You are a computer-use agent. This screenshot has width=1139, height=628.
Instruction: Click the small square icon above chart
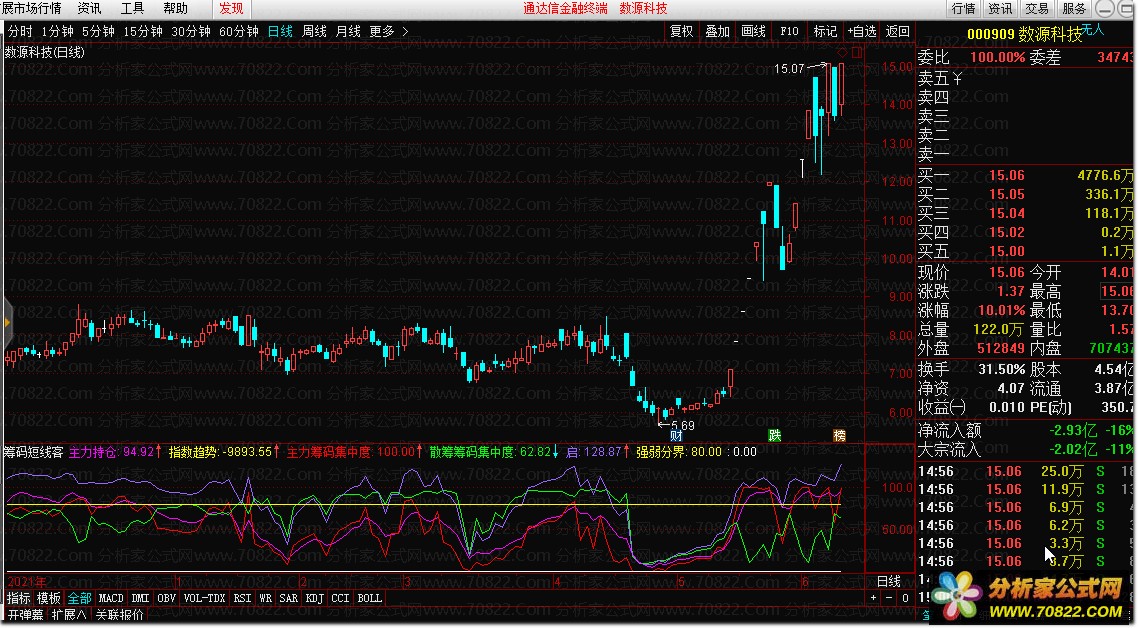coord(856,52)
